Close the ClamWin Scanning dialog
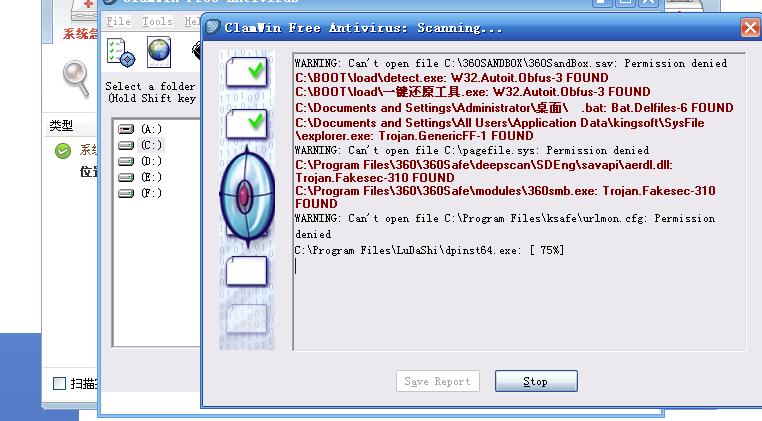The width and height of the screenshot is (762, 421). click(x=750, y=27)
